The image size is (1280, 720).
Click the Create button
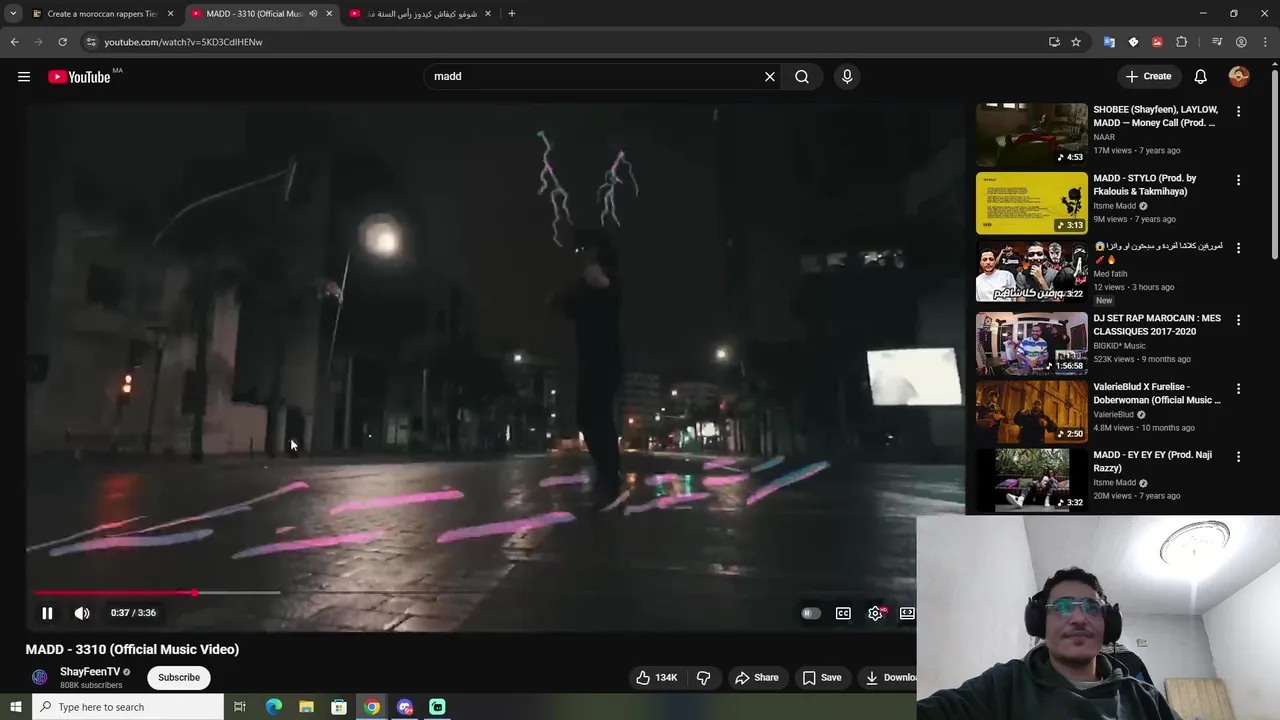coord(1148,77)
